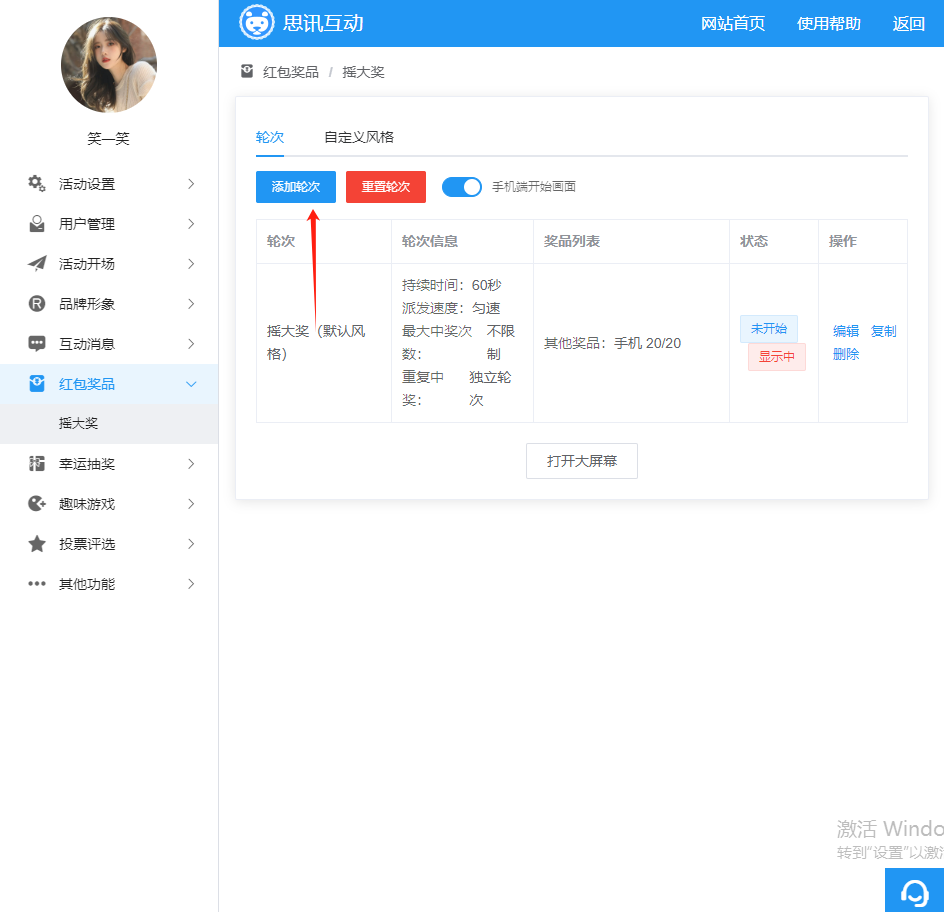Switch to the 轮次 tab

pos(270,137)
